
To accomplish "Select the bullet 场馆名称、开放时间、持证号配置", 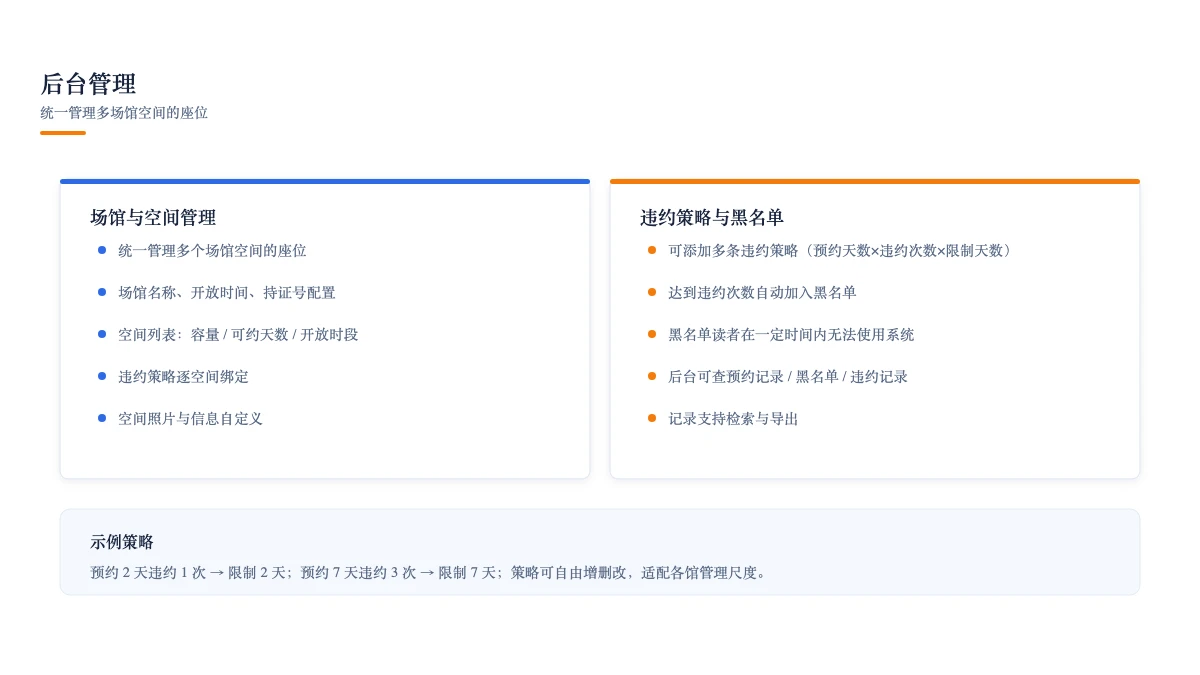I will pos(227,293).
